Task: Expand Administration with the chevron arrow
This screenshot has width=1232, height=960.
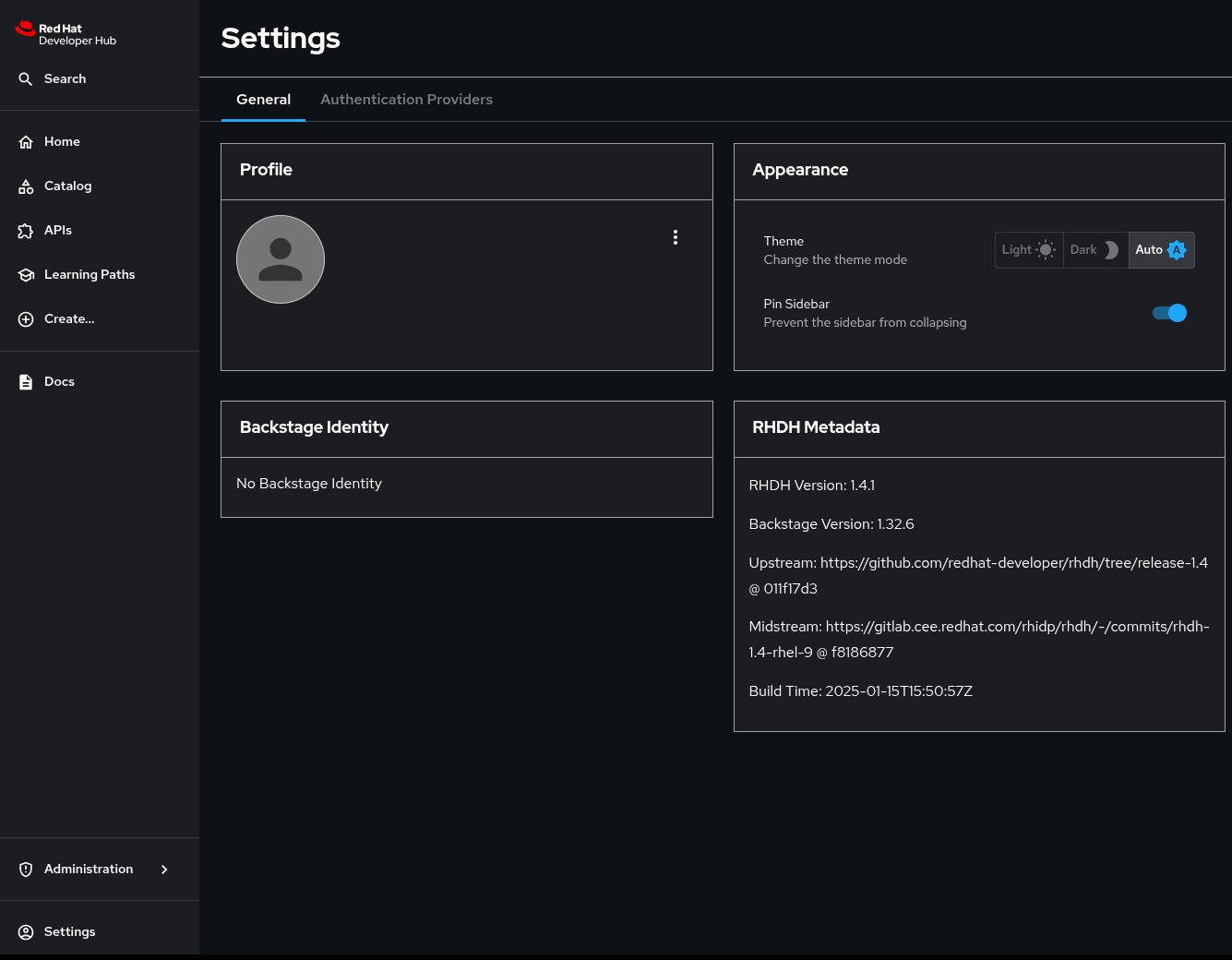Action: [164, 870]
